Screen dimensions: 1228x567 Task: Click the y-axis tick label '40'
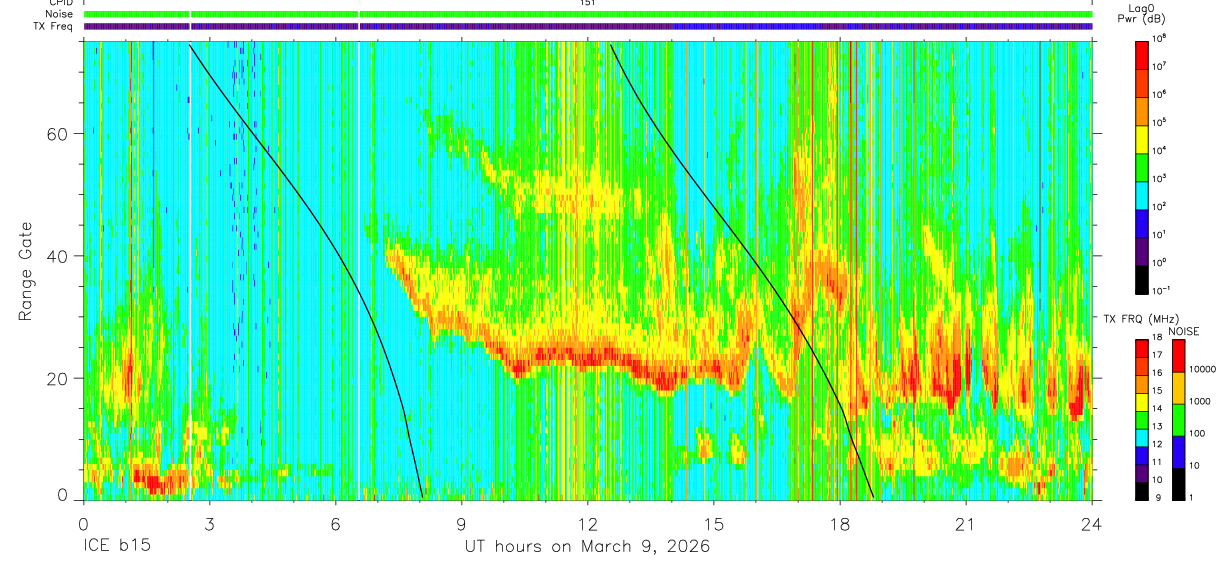pos(57,256)
